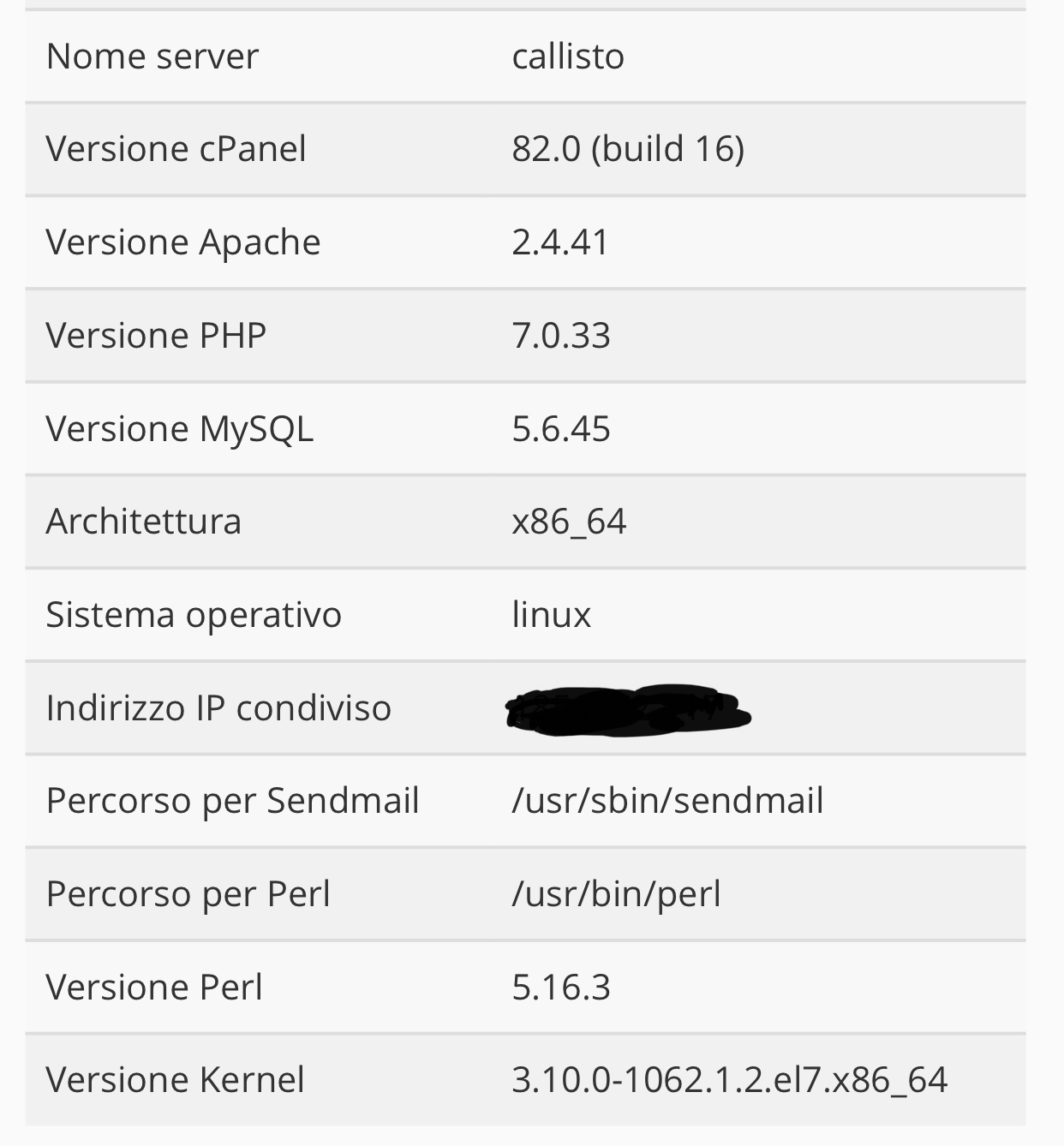Click the "Versione cPanel" row label

[176, 149]
